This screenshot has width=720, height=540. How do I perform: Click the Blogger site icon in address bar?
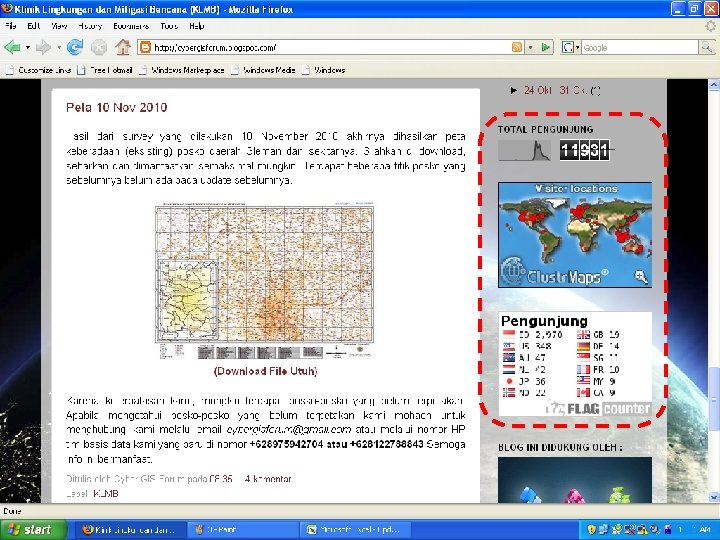click(x=145, y=47)
